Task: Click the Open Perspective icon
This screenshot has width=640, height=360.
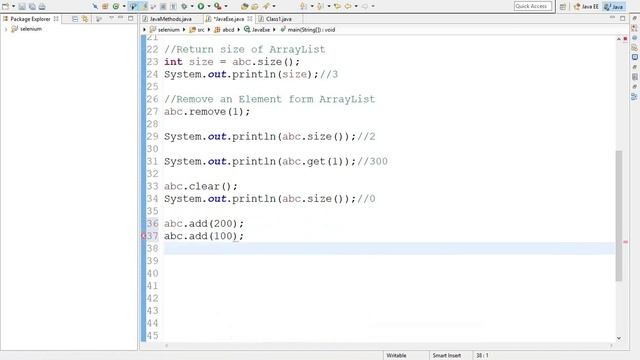Action: (562, 7)
